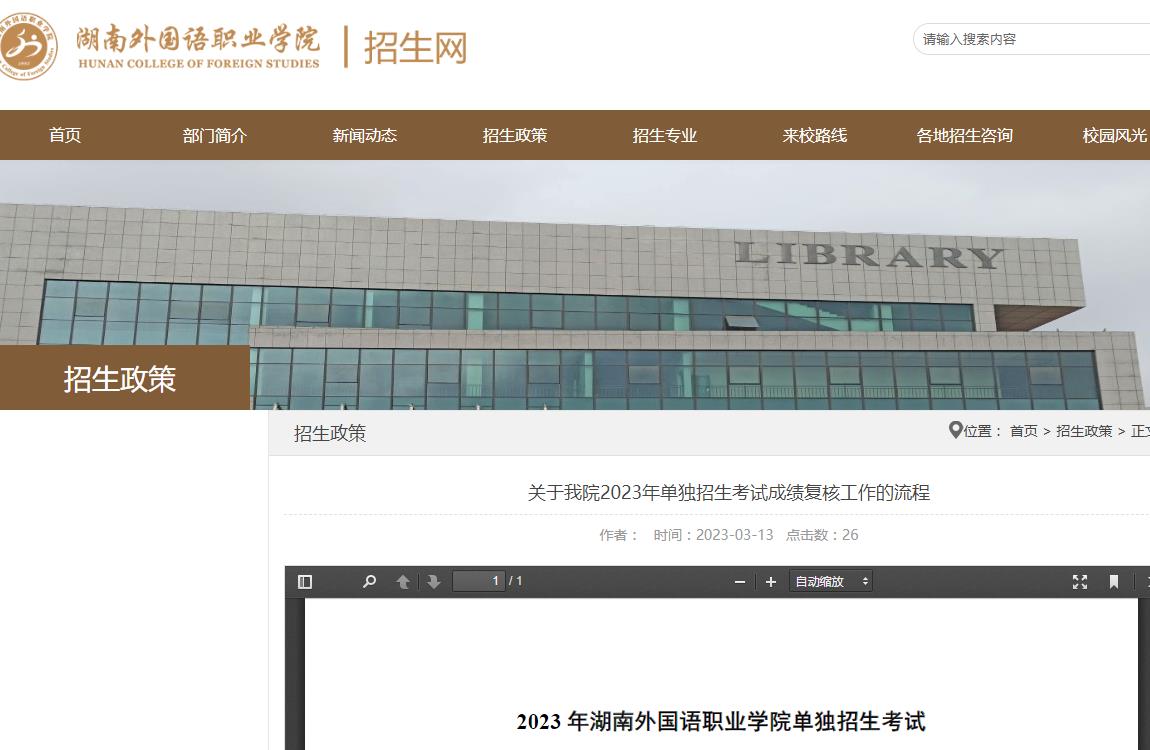1150x750 pixels.
Task: Open 招生政策 in navigation bar
Action: click(x=515, y=135)
